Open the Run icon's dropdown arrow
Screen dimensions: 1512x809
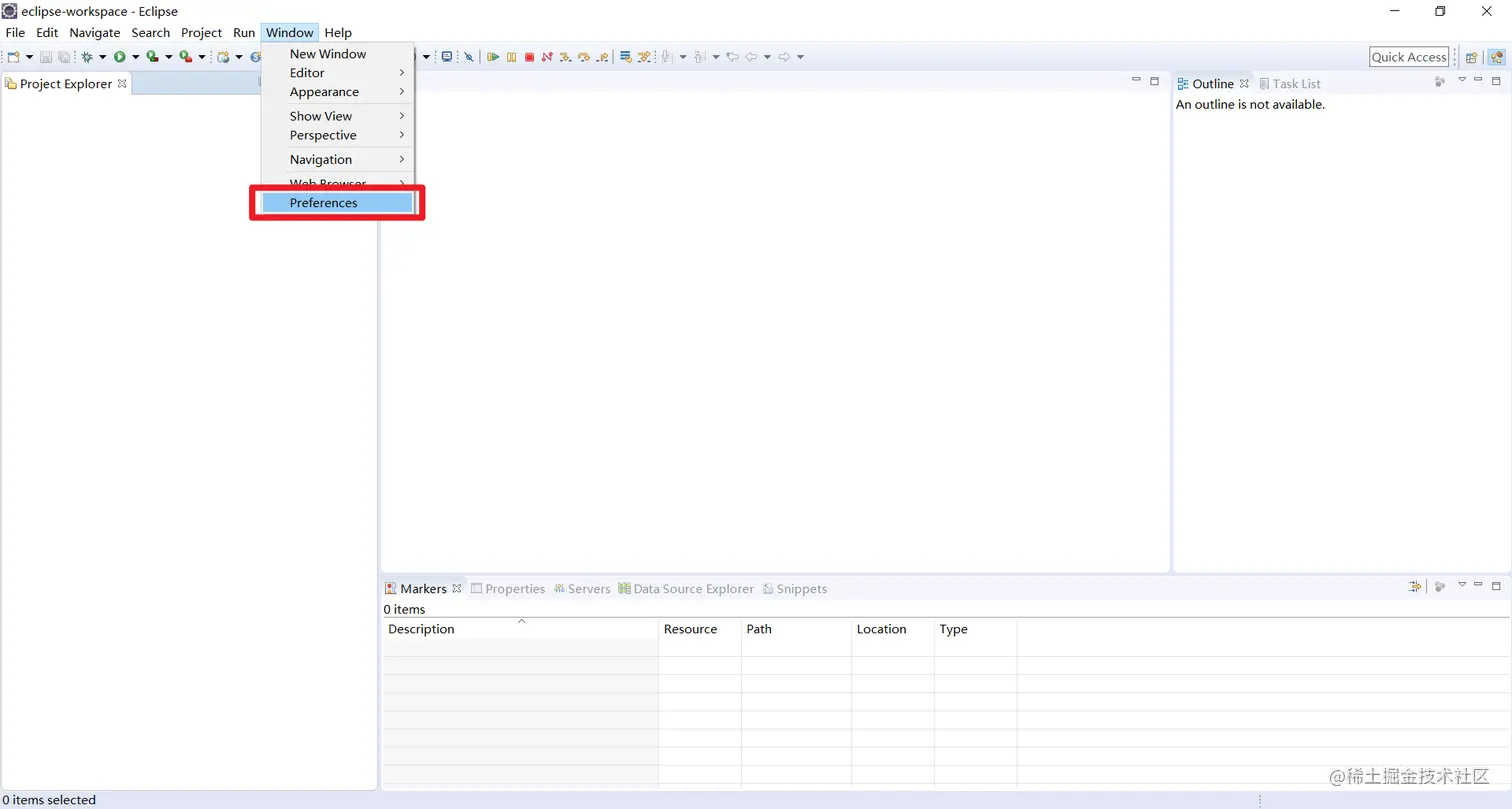(136, 57)
